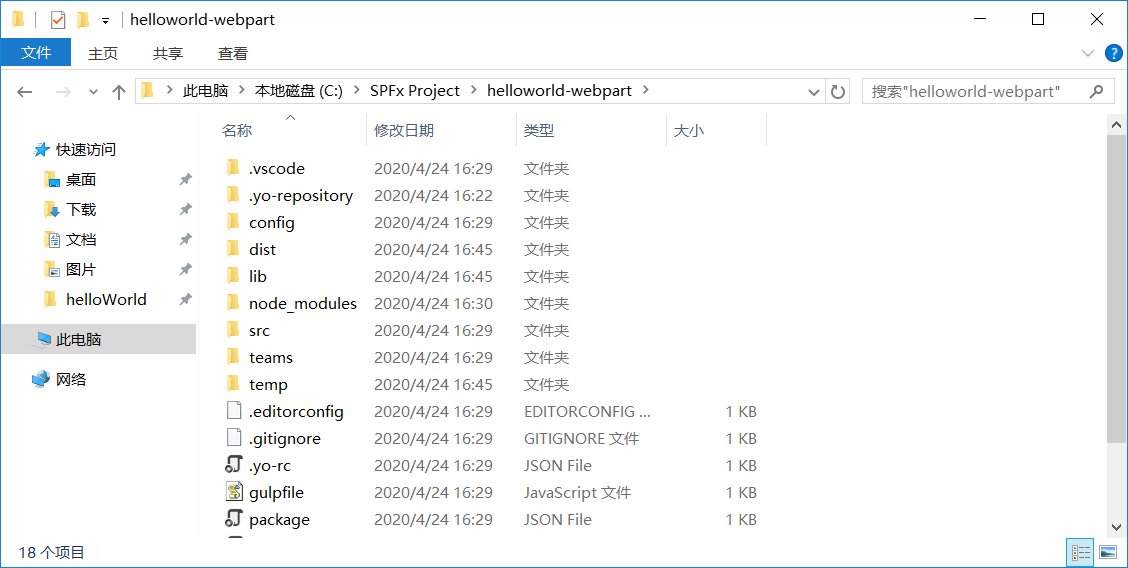
Task: Go back with the left arrow
Action: [25, 91]
